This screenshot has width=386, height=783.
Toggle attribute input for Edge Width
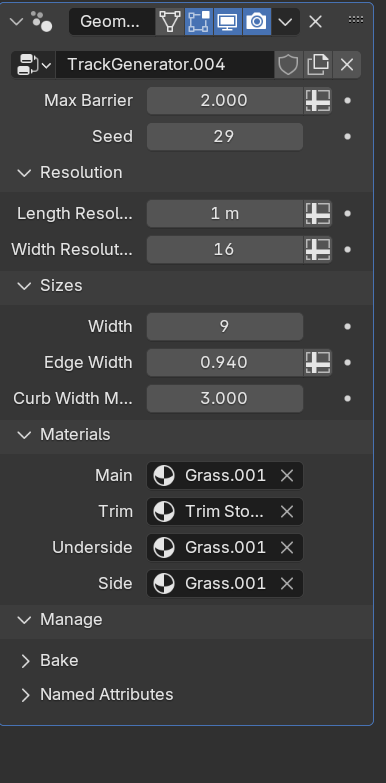coord(318,362)
